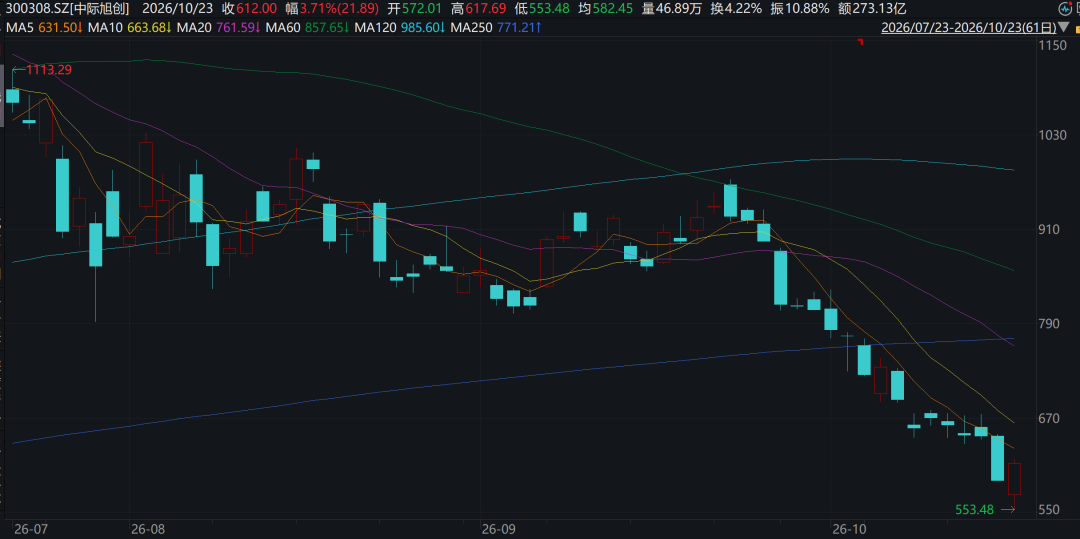Click the MA20 761.59 indicator label
The width and height of the screenshot is (1080, 539).
click(216, 28)
